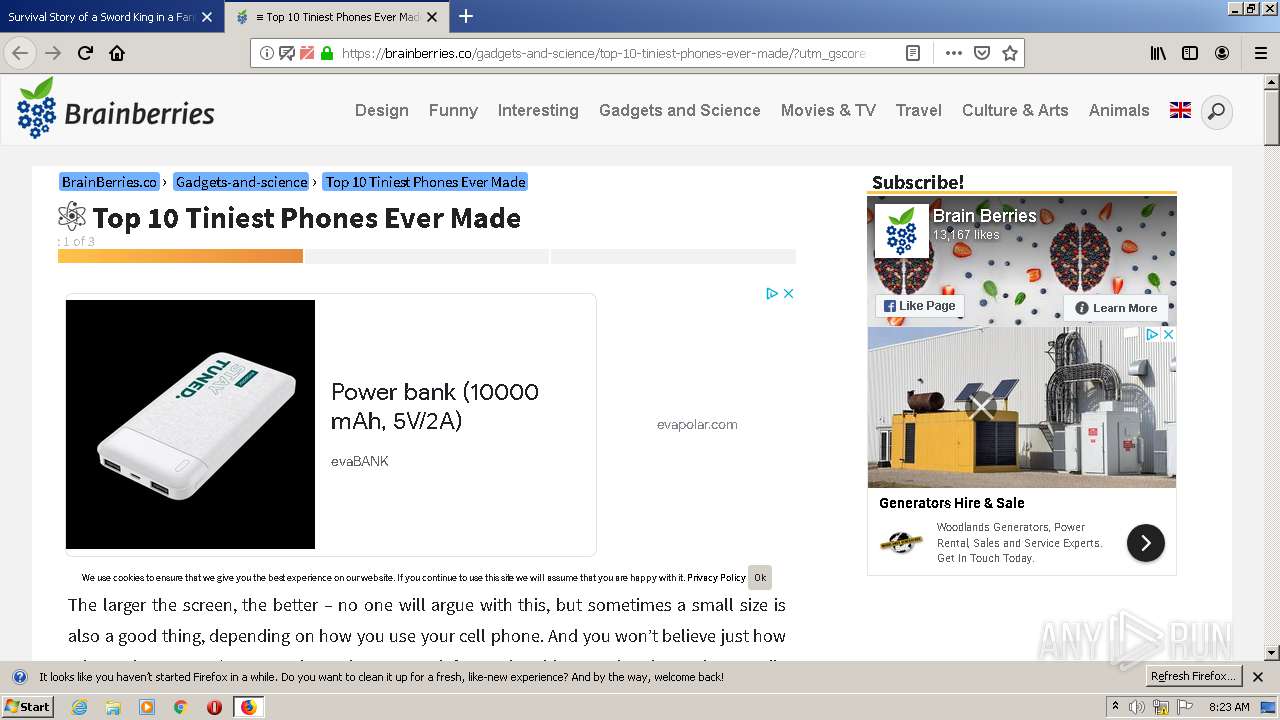Open Windows Explorer from the taskbar
The width and height of the screenshot is (1280, 720).
pyautogui.click(x=113, y=707)
